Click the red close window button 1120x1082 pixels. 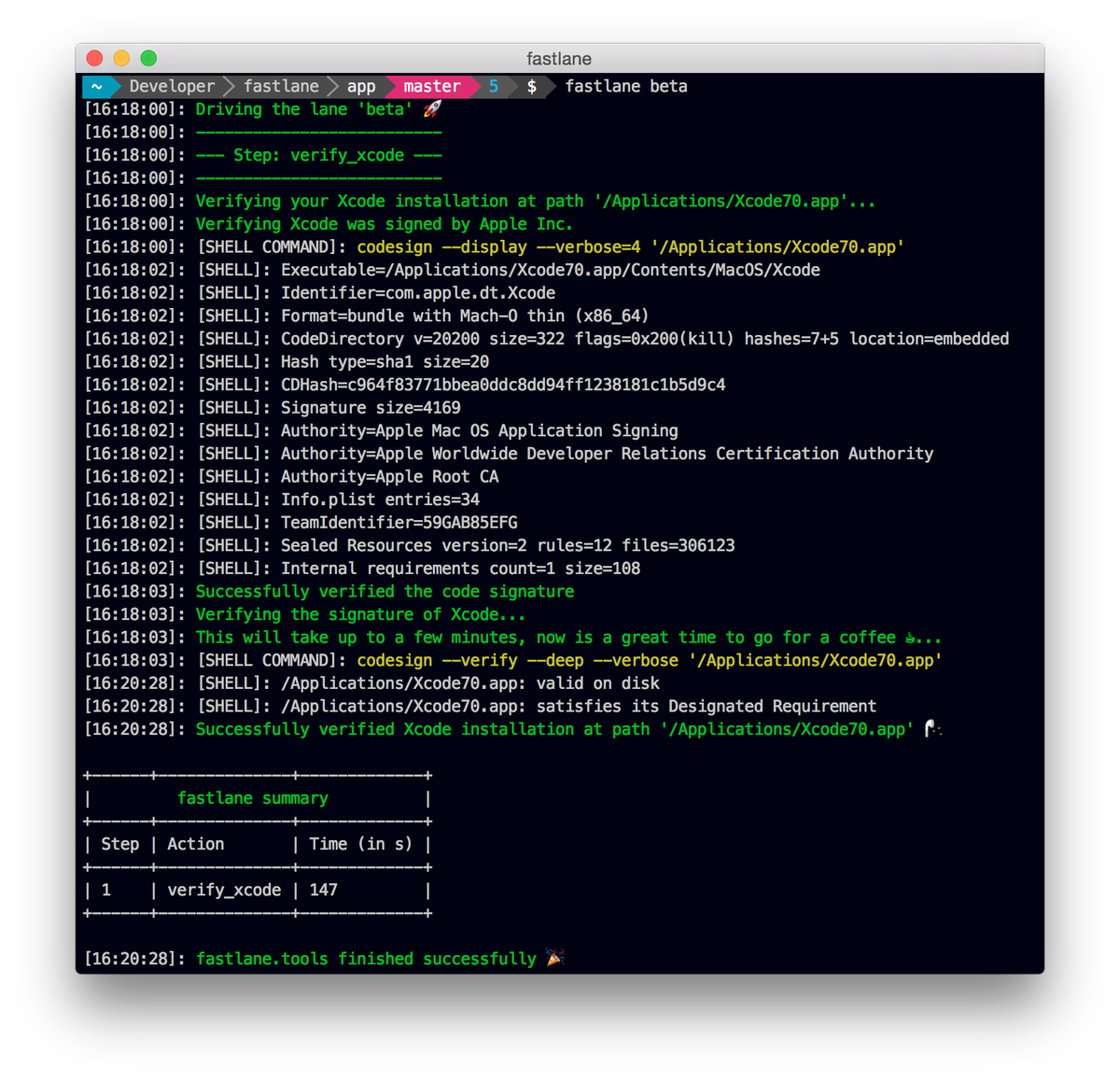[x=94, y=58]
